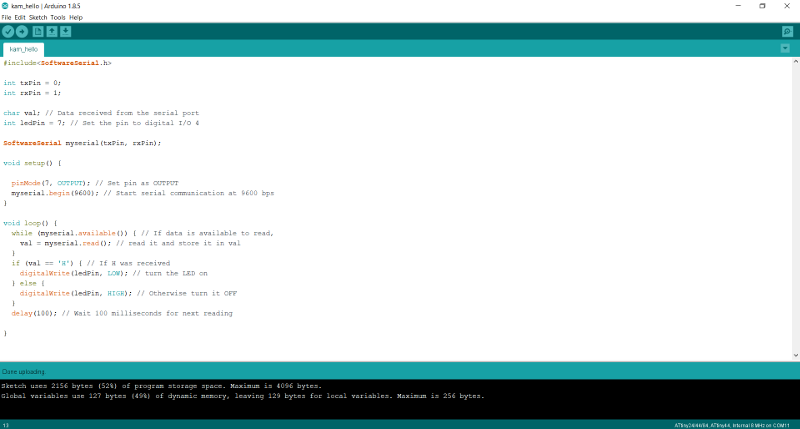Image resolution: width=800 pixels, height=429 pixels.
Task: Click the 'Done uploading.' status message
Action: (x=23, y=371)
